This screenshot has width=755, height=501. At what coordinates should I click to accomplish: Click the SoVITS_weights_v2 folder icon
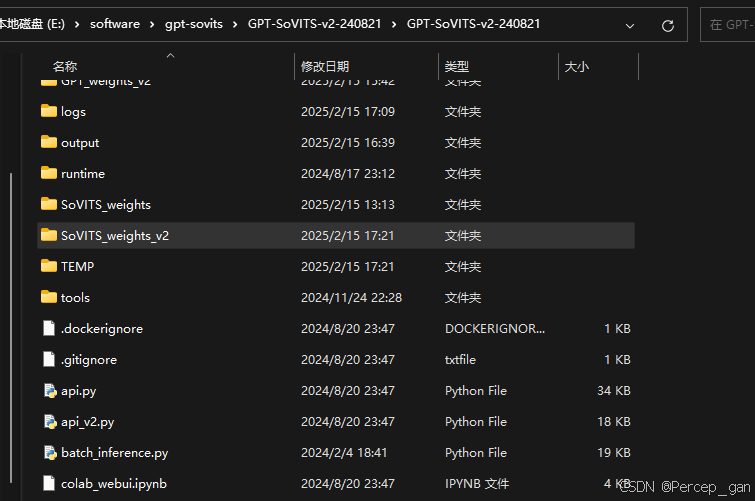click(49, 235)
